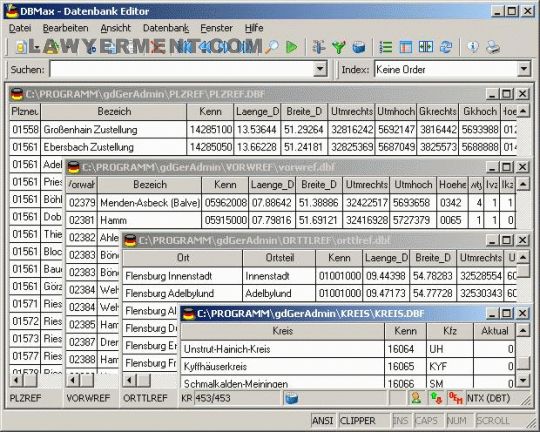Open the Datei menu
Screen dimensions: 540x432
[x=20, y=28]
